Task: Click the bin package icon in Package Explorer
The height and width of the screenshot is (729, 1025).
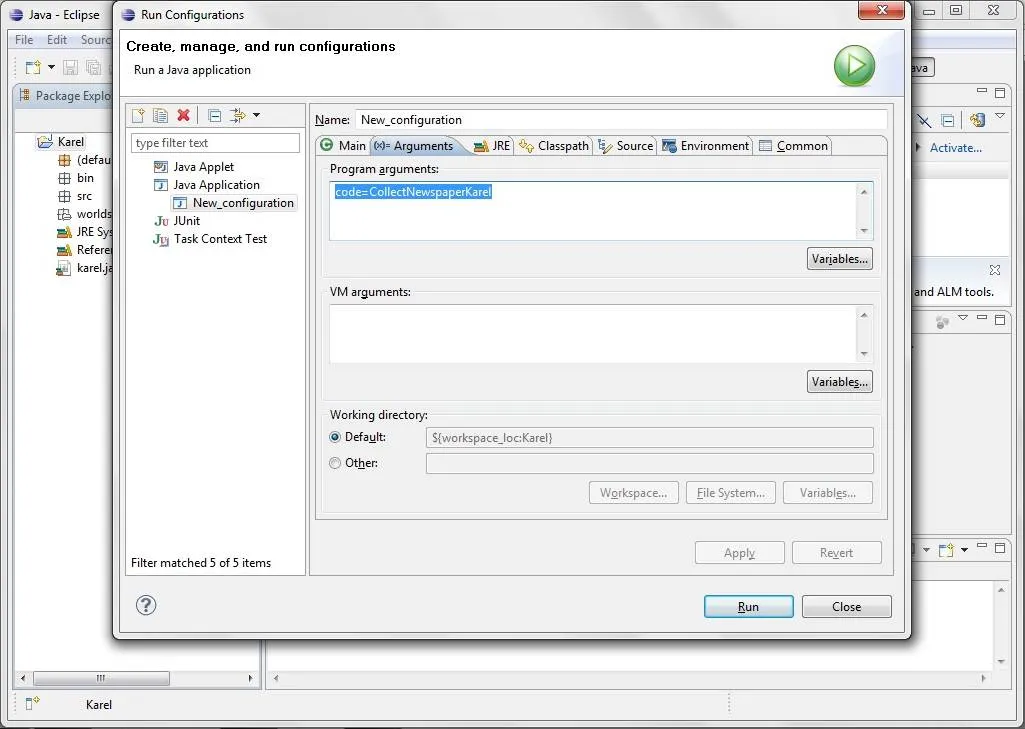Action: coord(64,178)
